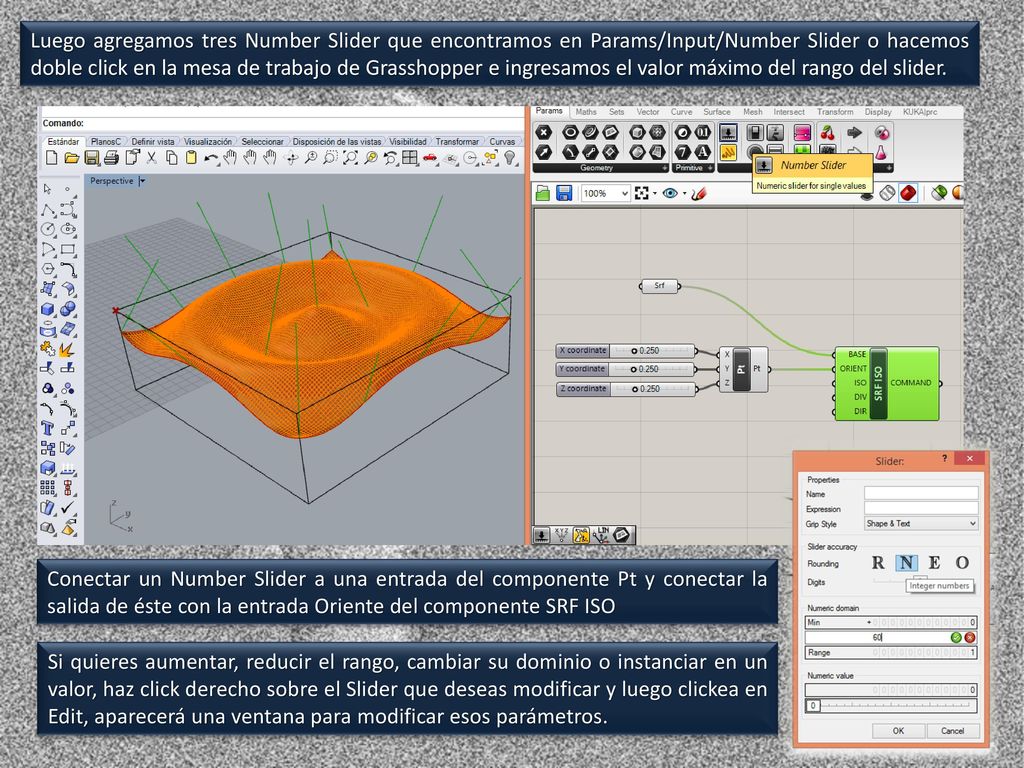Select N integer rounding option

click(906, 563)
